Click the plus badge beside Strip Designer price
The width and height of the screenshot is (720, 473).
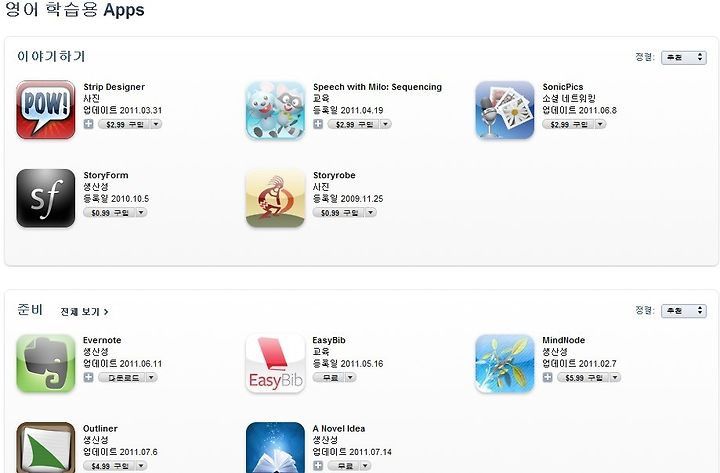89,124
